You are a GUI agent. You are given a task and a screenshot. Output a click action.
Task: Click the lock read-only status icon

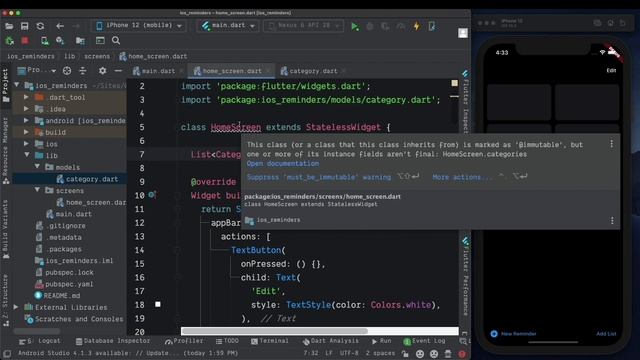pos(405,354)
